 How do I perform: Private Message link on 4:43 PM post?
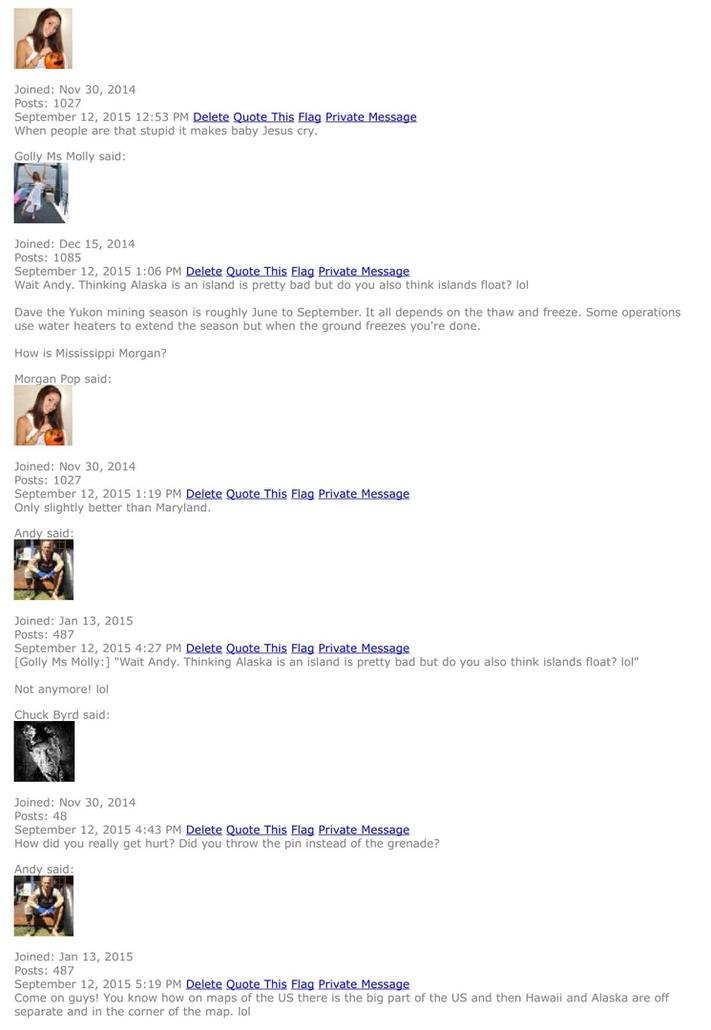click(x=363, y=830)
